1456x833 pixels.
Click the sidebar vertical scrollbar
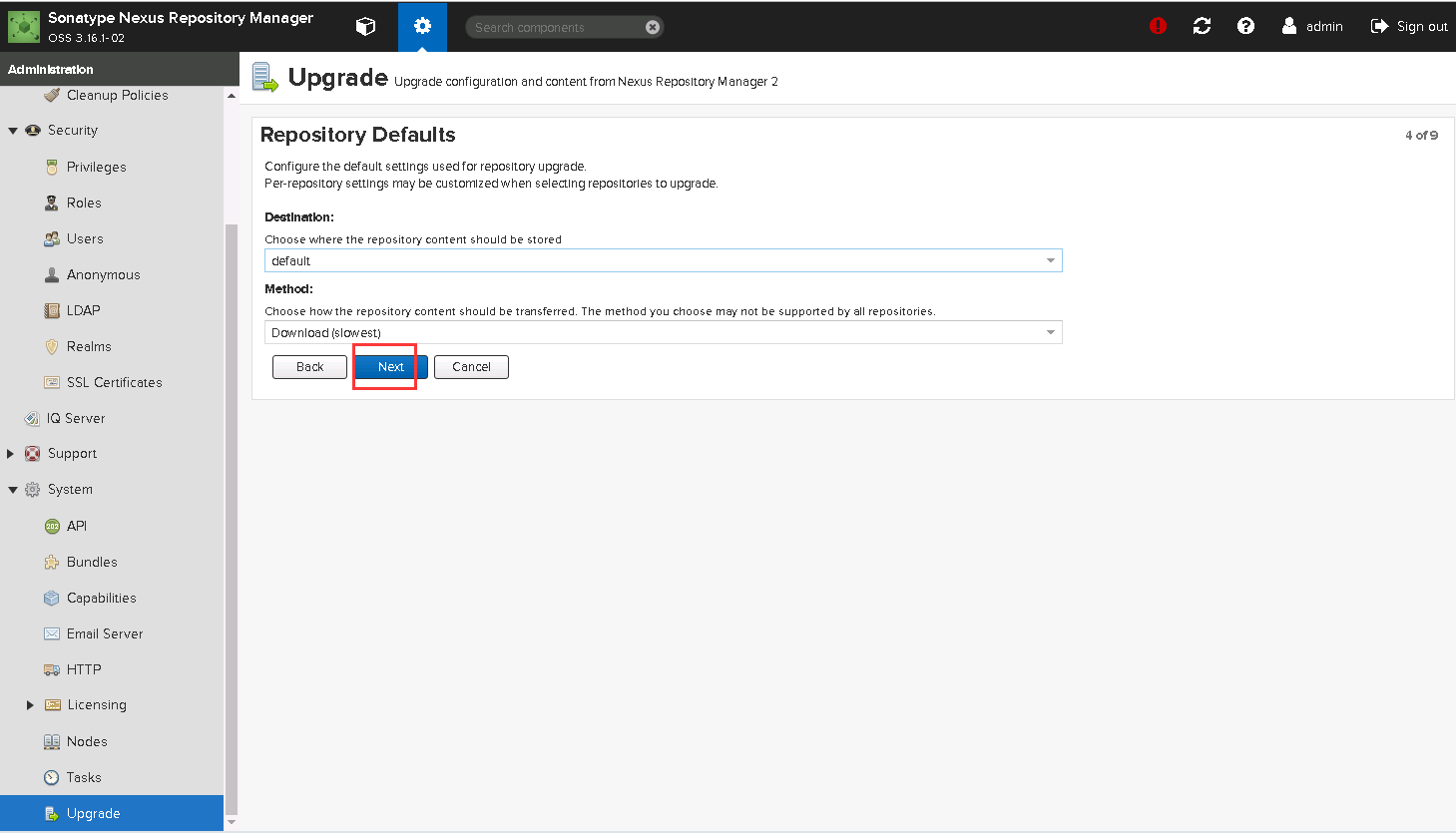pyautogui.click(x=232, y=519)
